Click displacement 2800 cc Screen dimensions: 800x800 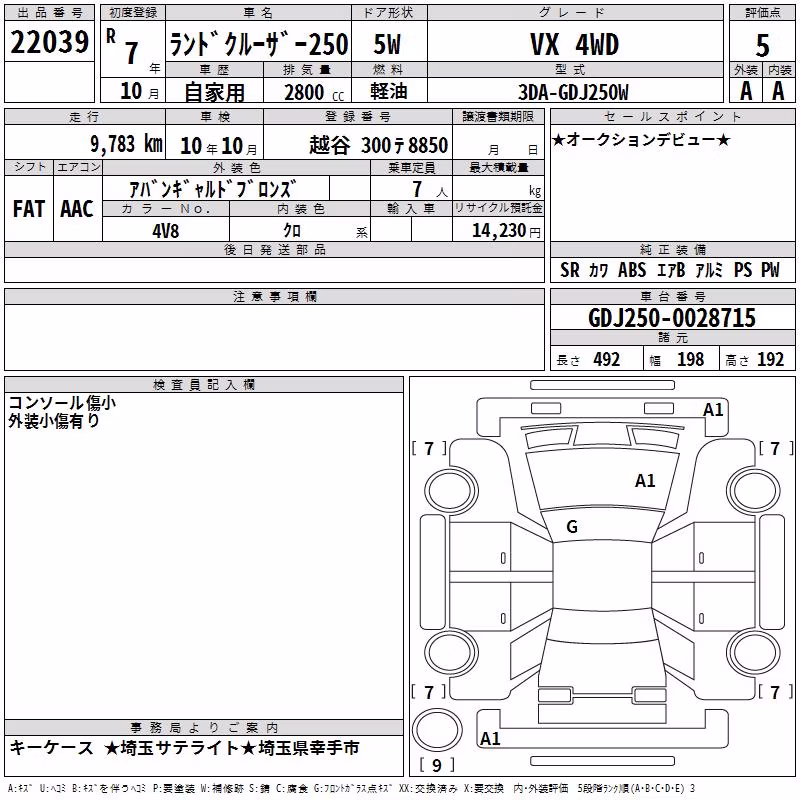(x=314, y=92)
